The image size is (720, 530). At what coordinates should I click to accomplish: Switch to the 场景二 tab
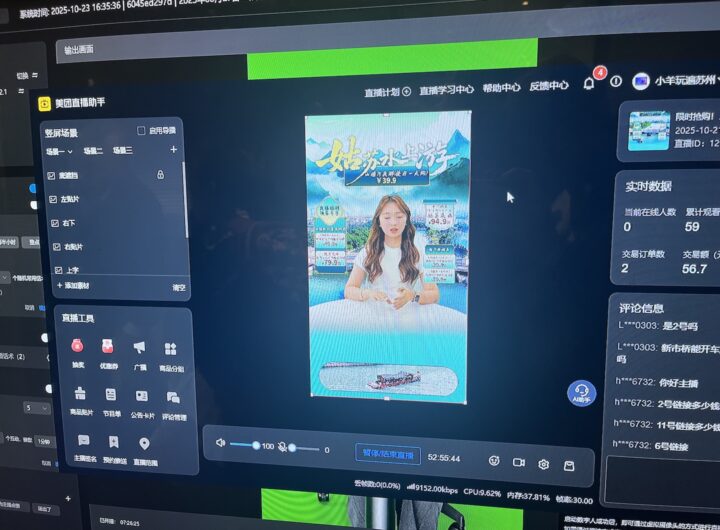click(93, 150)
